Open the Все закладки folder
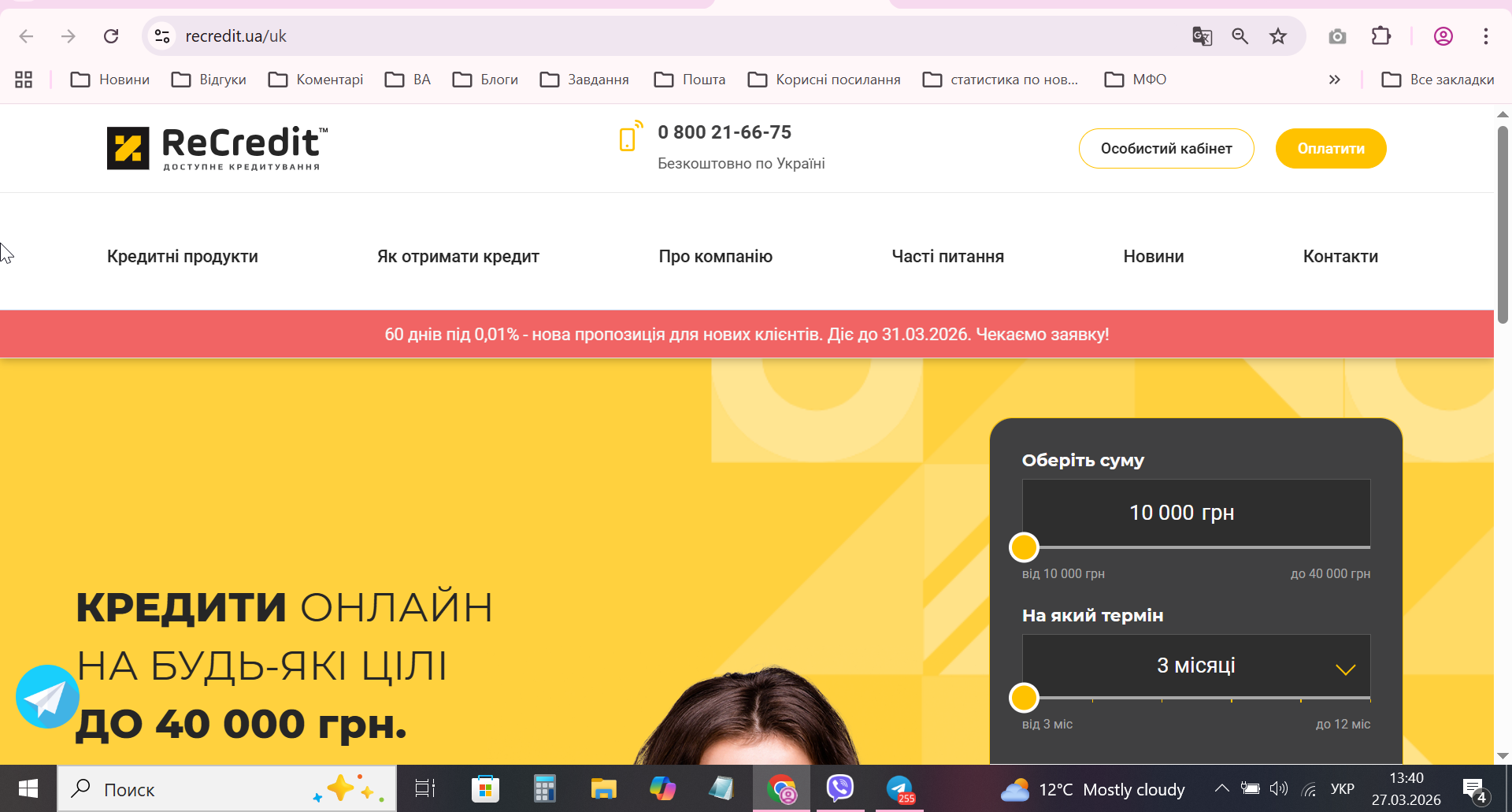The height and width of the screenshot is (812, 1512). (x=1438, y=80)
